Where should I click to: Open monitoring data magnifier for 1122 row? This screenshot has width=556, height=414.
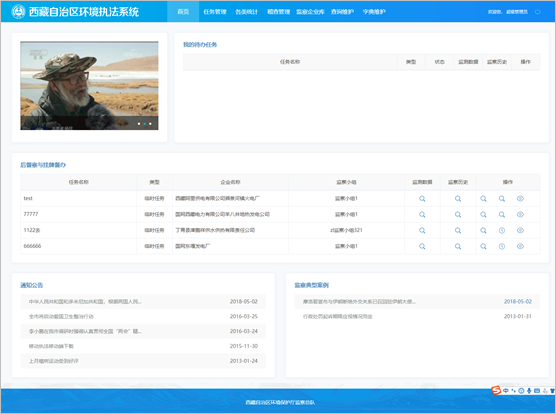(422, 230)
